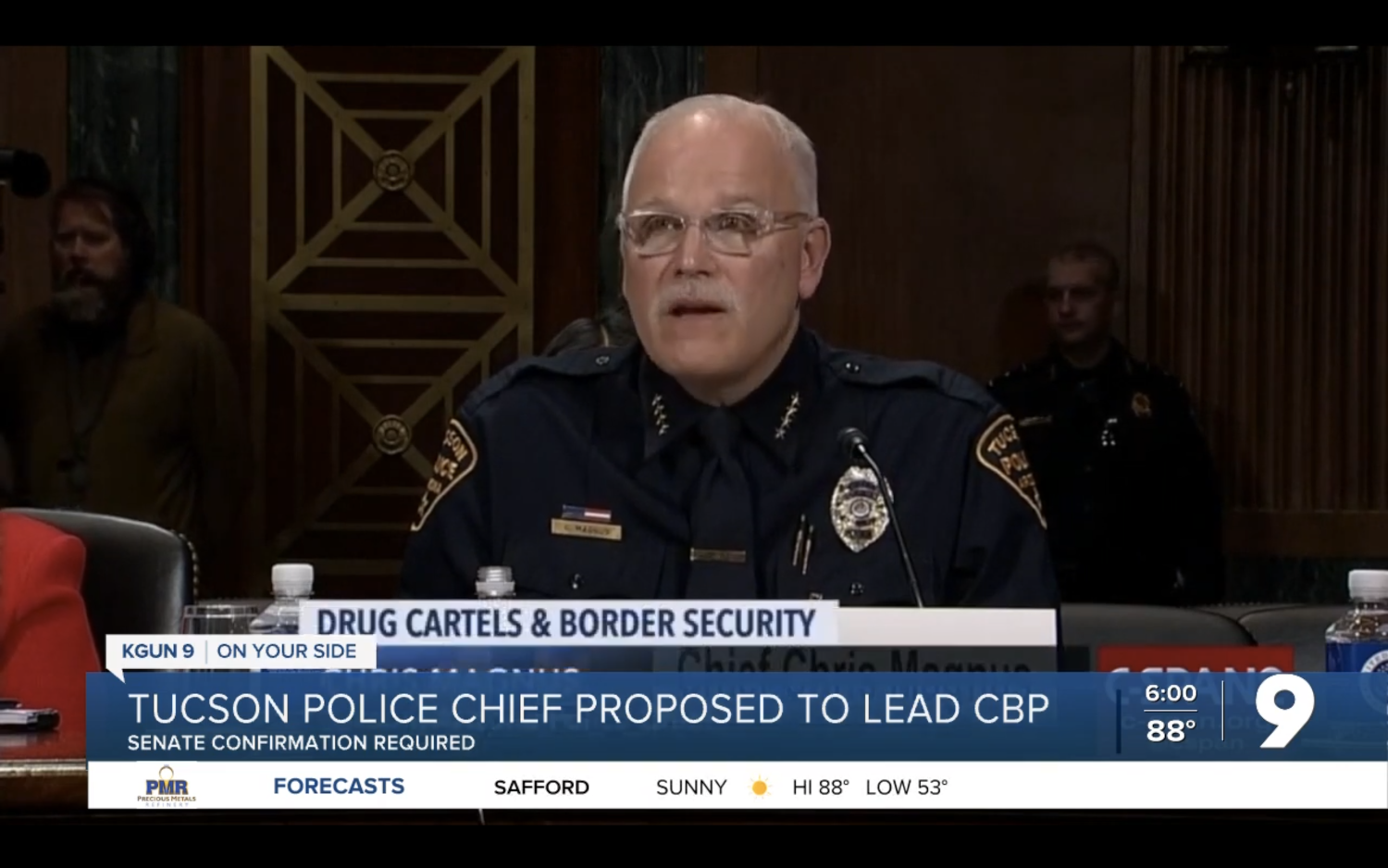Screen dimensions: 1388x868
Task: Select the FORECASTS ticker label
Action: pos(339,787)
